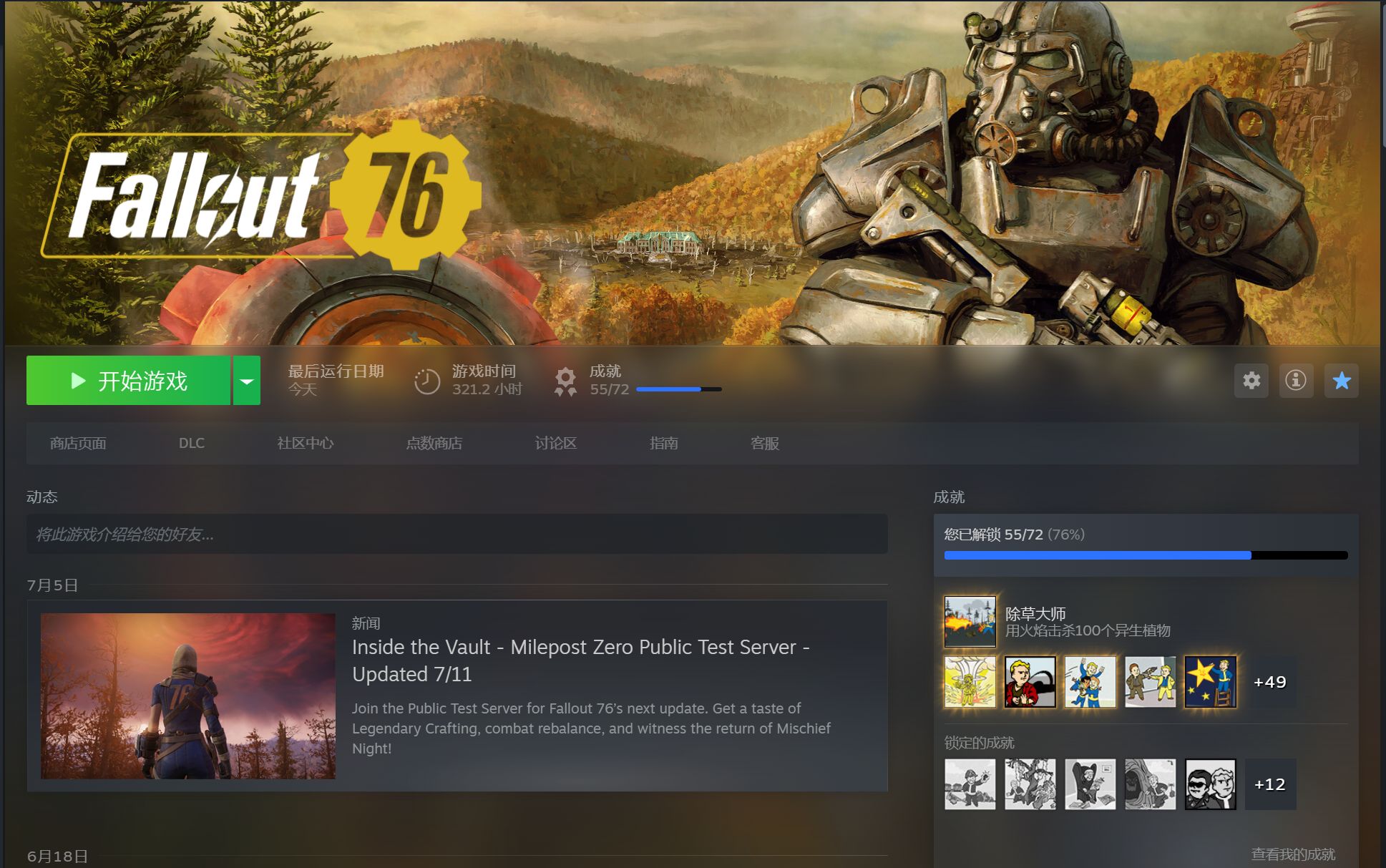Click the 7月5日 date header
1386x868 pixels.
coord(52,585)
